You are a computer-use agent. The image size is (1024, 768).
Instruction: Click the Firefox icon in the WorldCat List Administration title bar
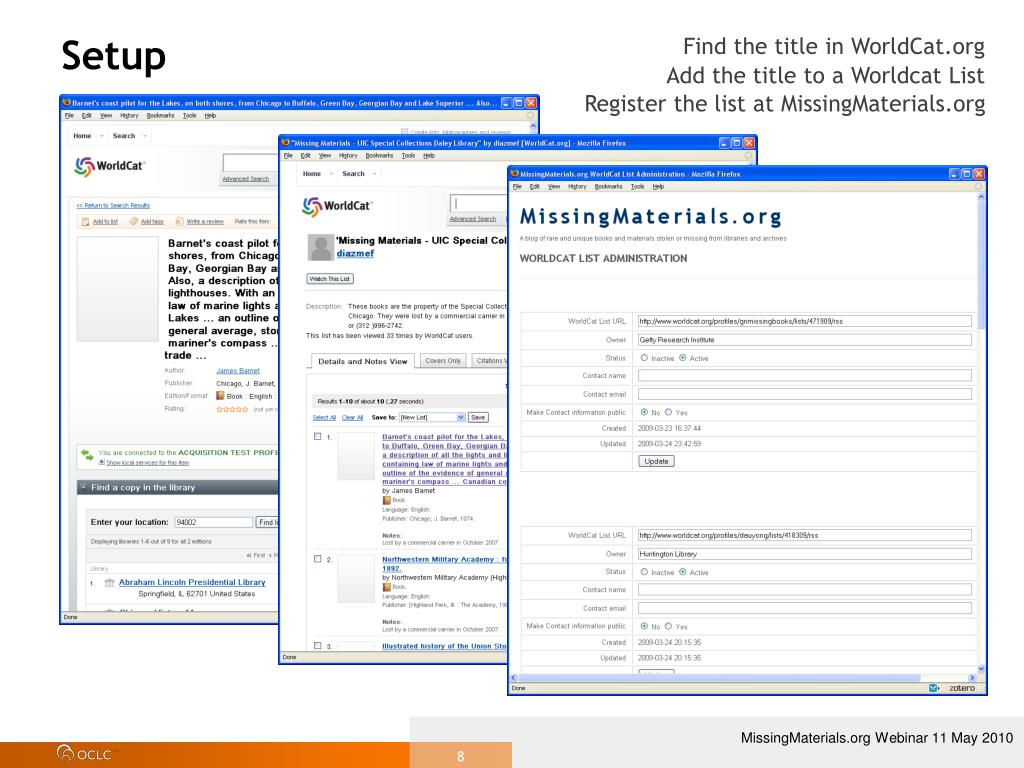point(515,174)
